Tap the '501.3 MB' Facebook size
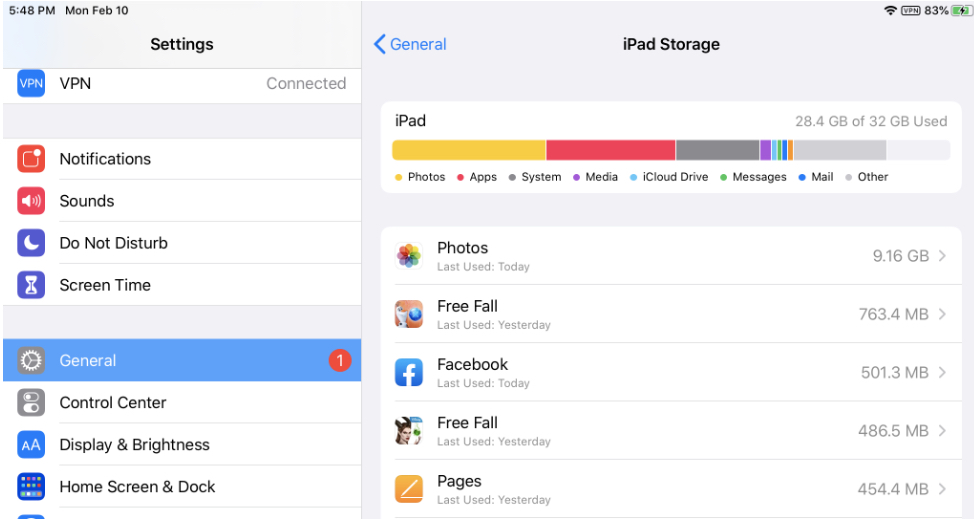 (894, 372)
